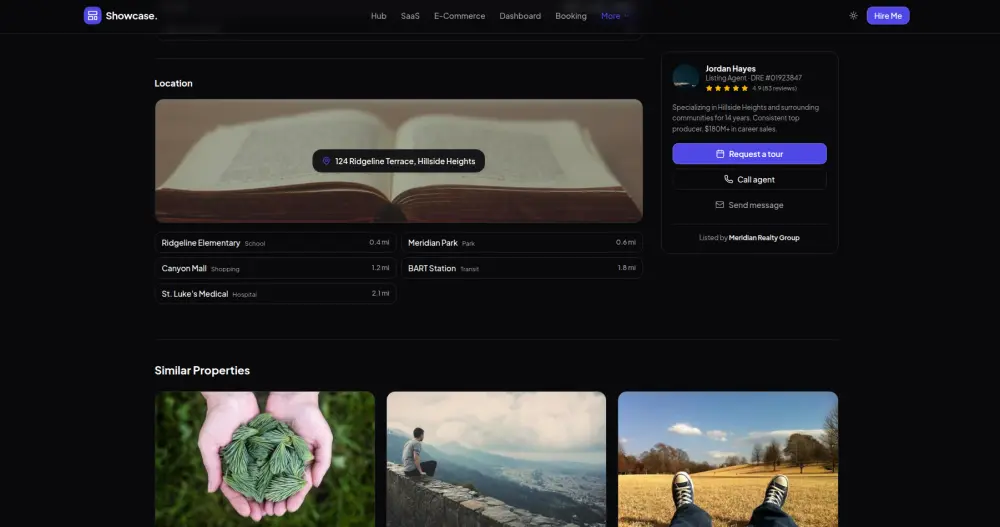Click the Showcase logo icon
1000x527 pixels.
coord(92,15)
